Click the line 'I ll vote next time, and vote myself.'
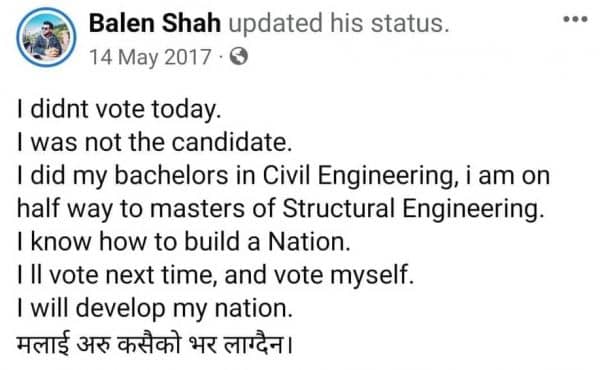Viewport: 600px width, 370px height. [x=215, y=275]
